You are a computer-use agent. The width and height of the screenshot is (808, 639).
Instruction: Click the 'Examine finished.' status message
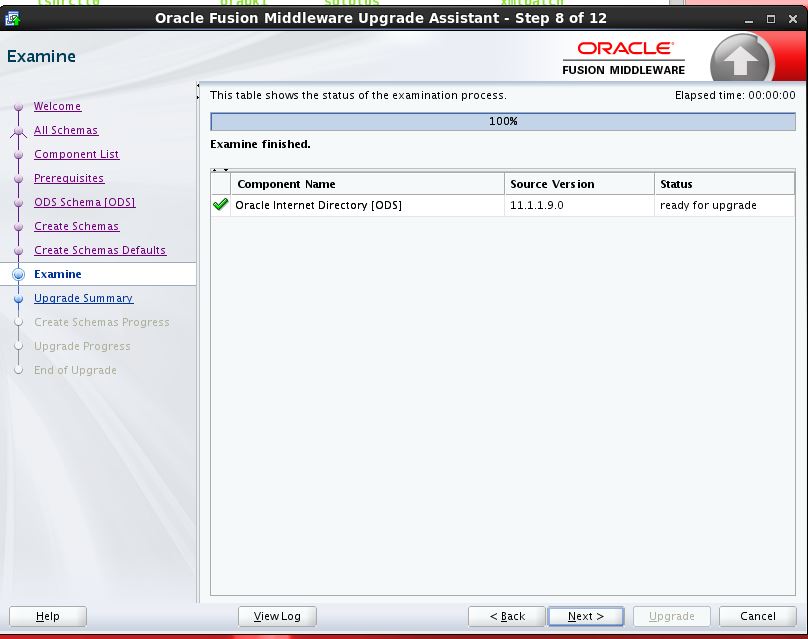pyautogui.click(x=260, y=144)
